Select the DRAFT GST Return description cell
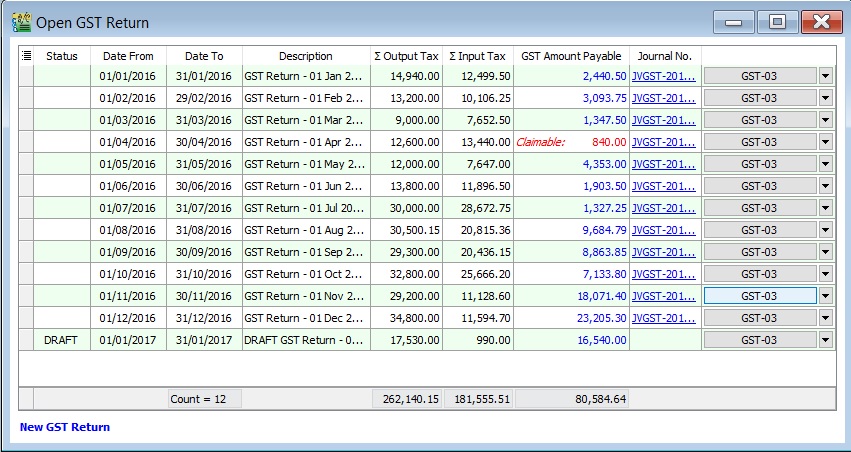Viewport: 851px width, 452px height. [x=305, y=340]
